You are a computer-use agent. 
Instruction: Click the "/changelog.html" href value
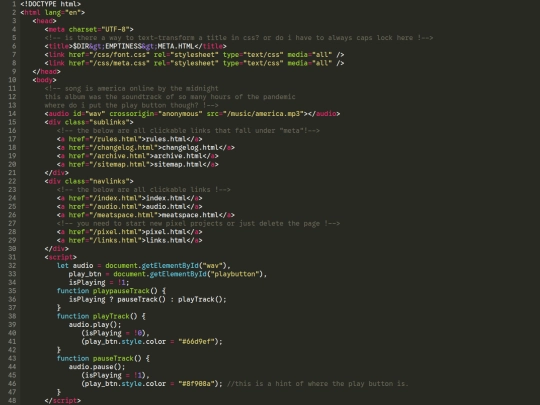click(x=125, y=148)
